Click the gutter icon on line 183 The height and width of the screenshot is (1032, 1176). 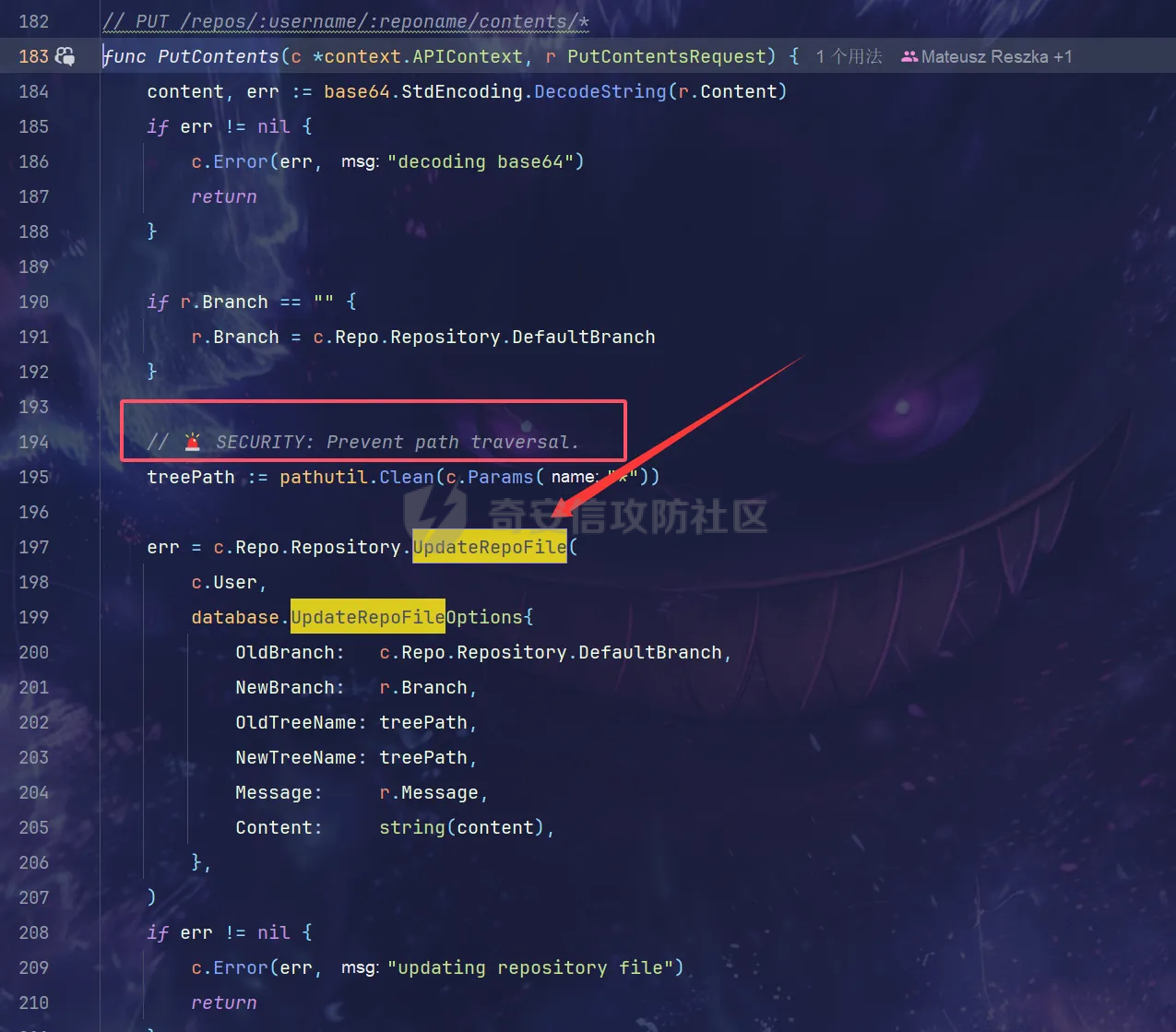pyautogui.click(x=65, y=56)
